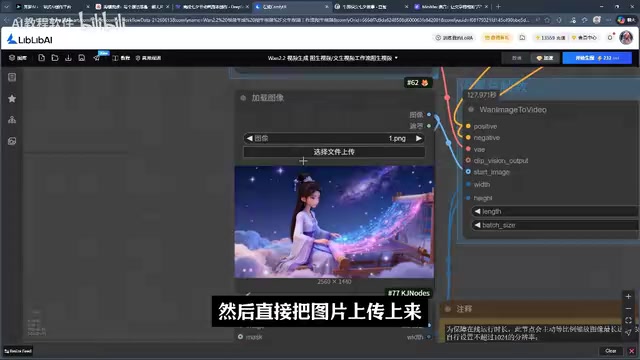Open the 图像 1.png file selector
Viewport: 640px width, 360px height.
(334, 138)
